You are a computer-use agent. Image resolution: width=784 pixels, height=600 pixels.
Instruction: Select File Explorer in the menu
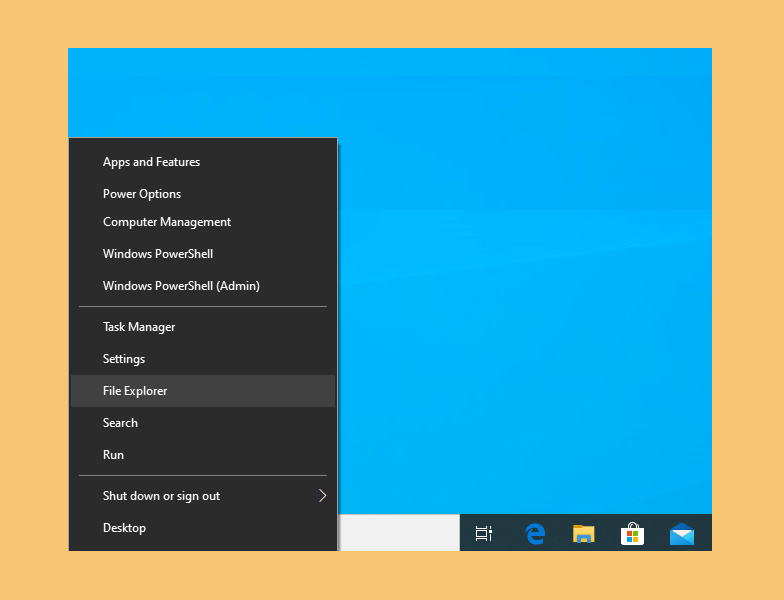click(202, 391)
